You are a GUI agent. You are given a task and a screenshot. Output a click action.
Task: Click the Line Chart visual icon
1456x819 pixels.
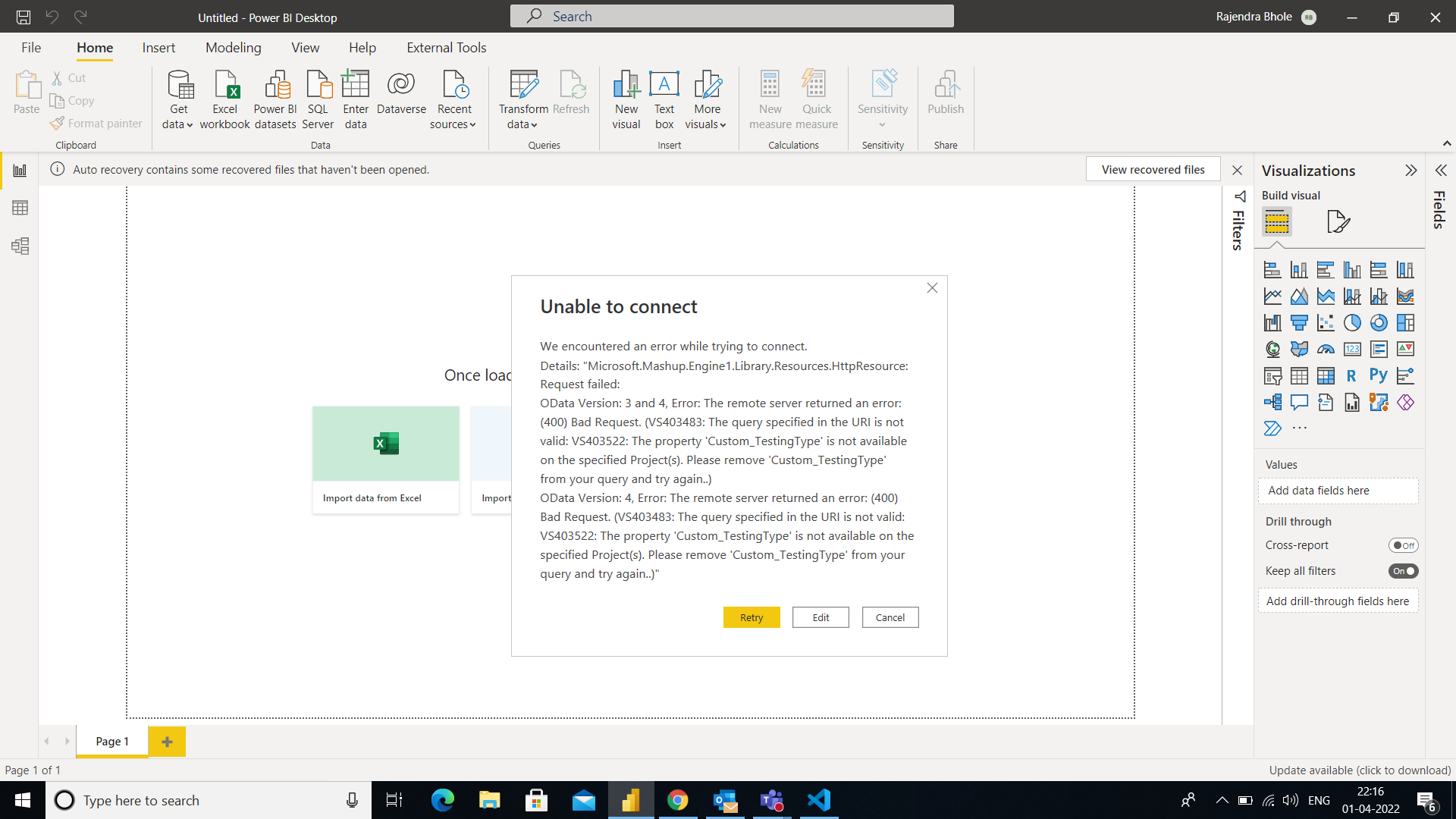(x=1271, y=296)
